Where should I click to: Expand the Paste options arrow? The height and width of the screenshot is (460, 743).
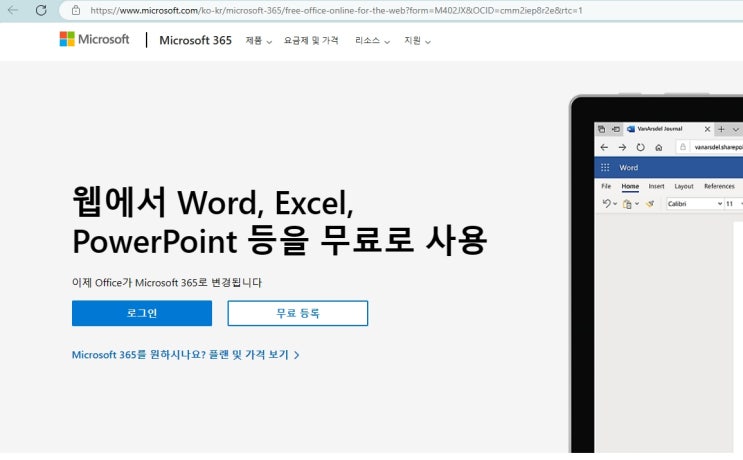click(x=637, y=204)
